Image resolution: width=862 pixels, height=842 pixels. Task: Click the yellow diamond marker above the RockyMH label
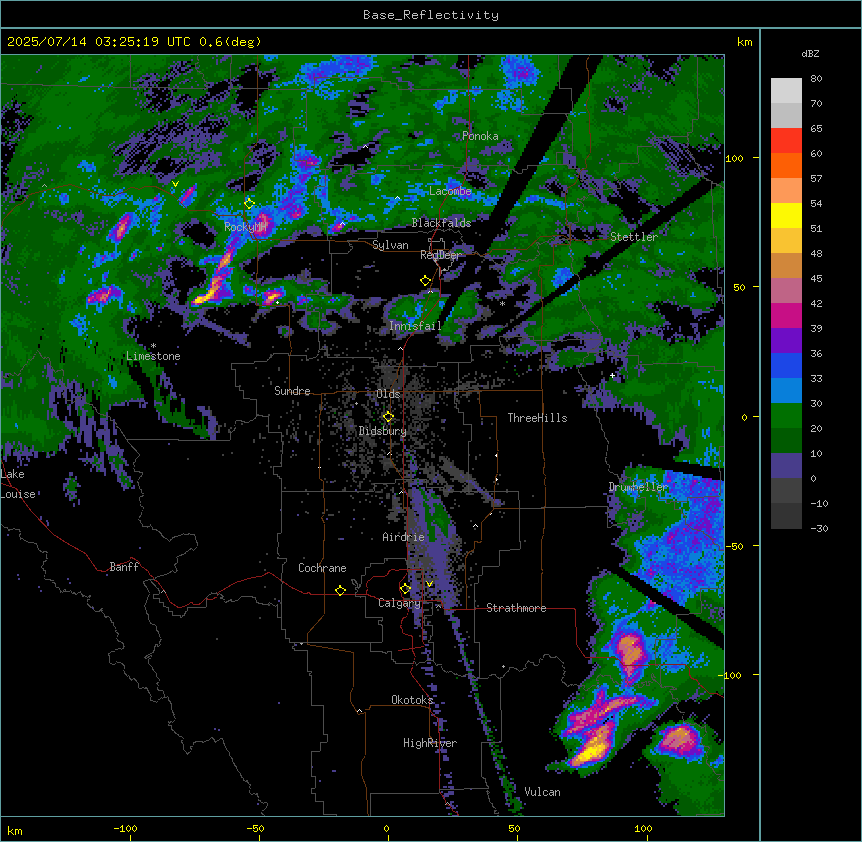249,204
